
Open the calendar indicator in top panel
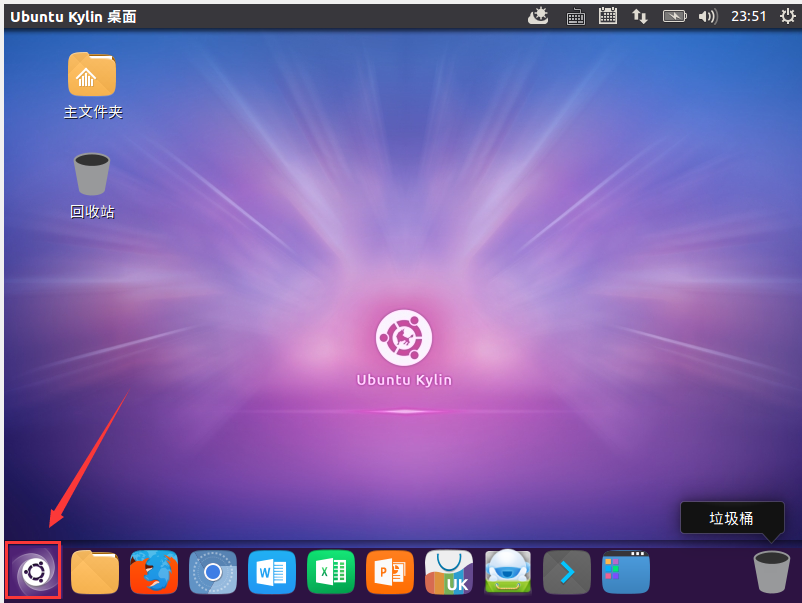pyautogui.click(x=608, y=16)
